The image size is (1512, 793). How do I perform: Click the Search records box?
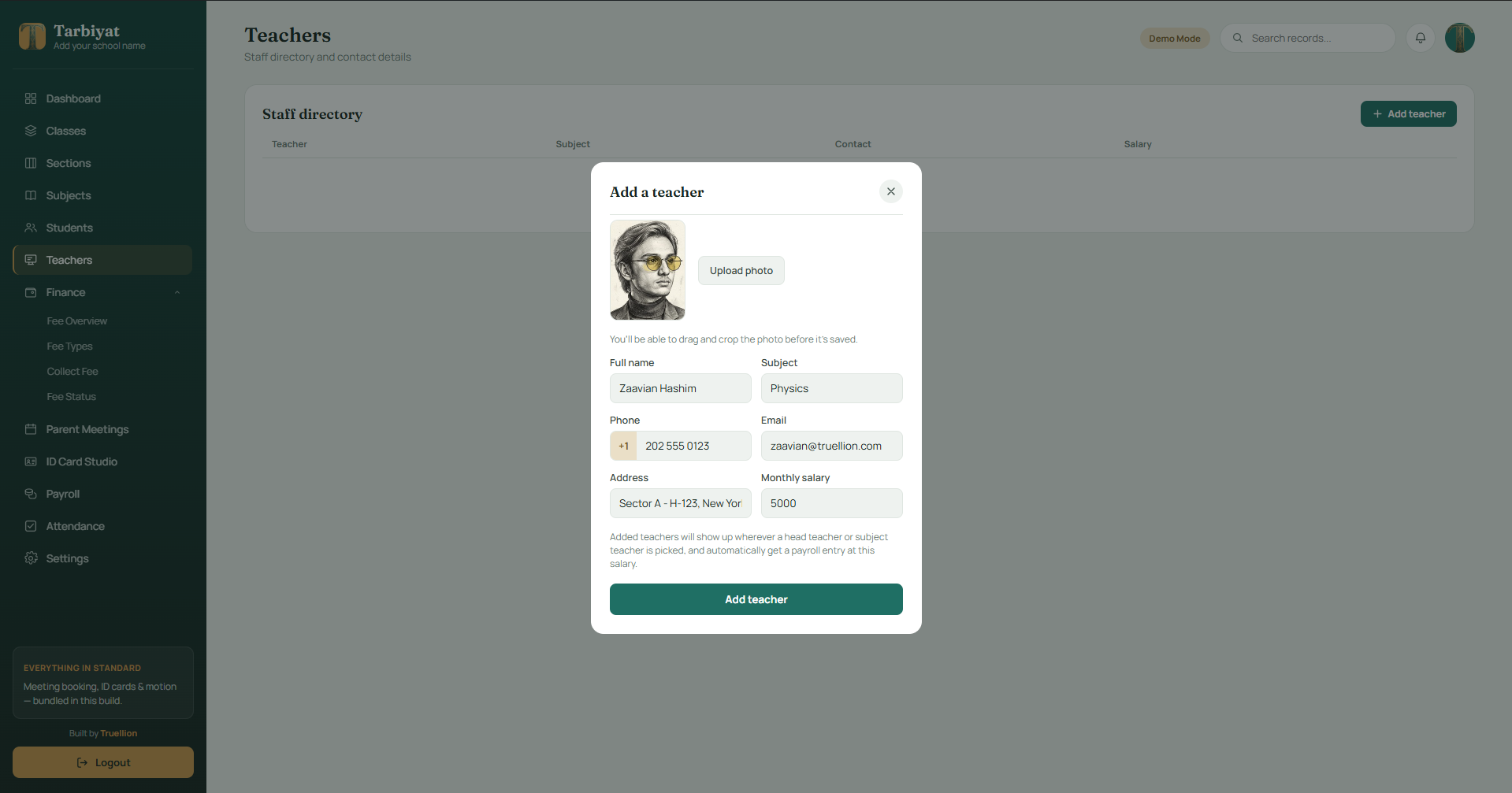[x=1308, y=38]
